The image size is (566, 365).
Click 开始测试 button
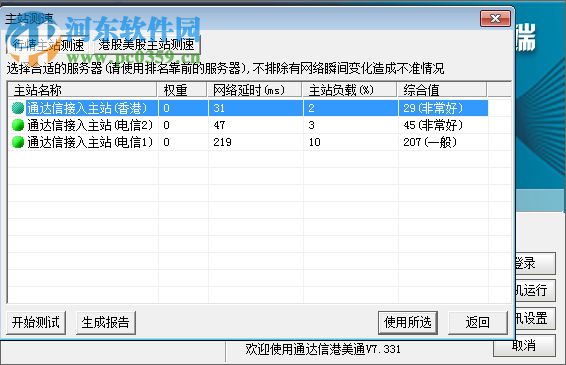coord(36,322)
